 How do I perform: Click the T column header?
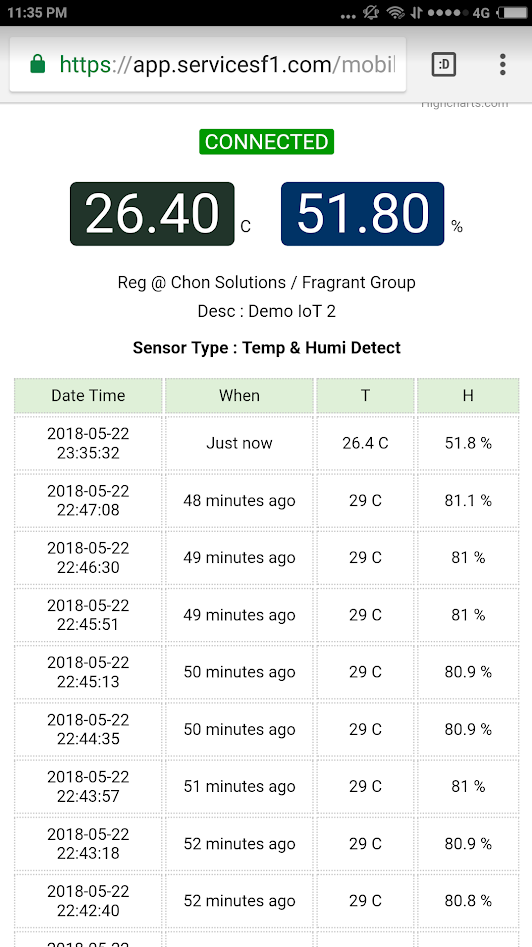(365, 396)
